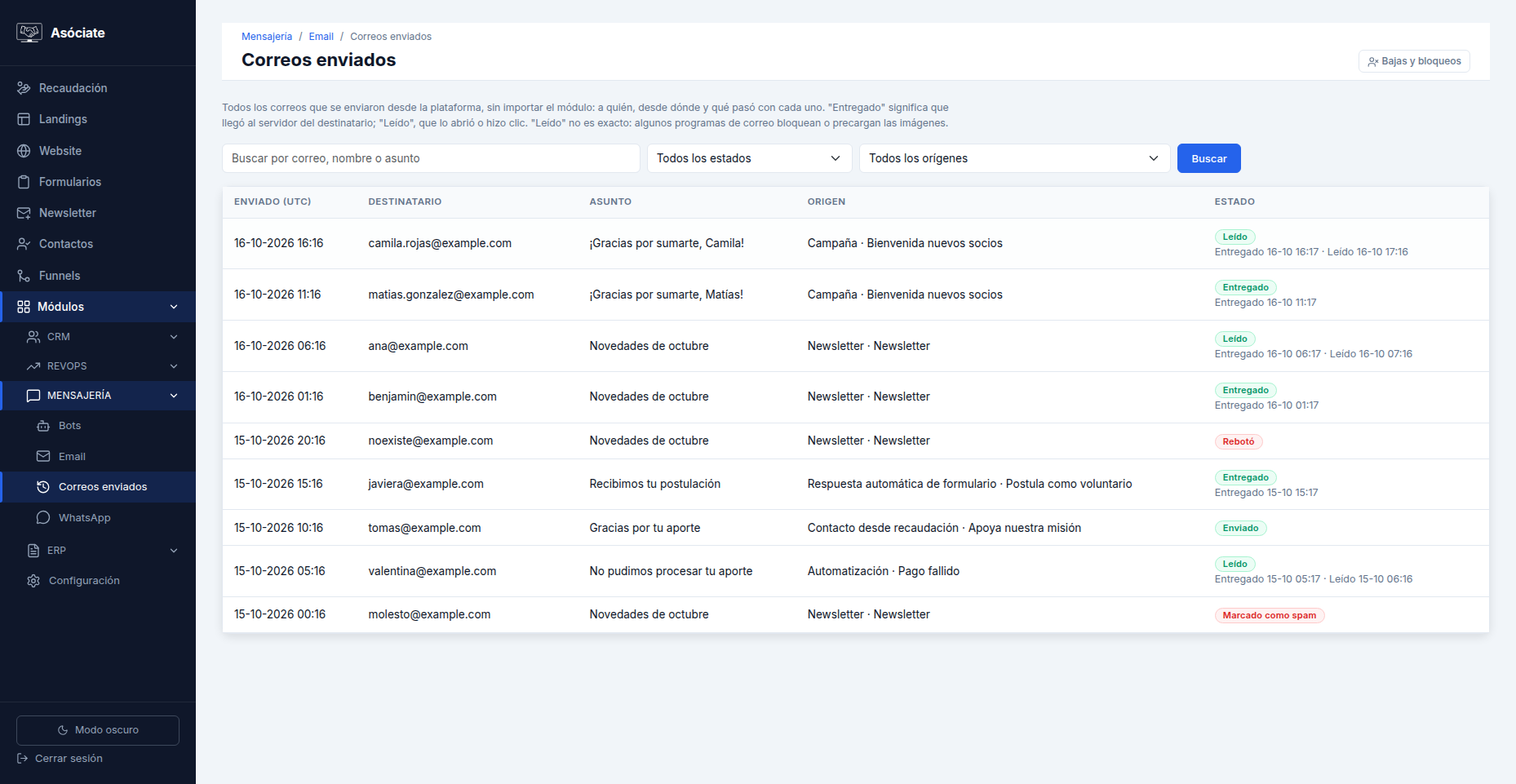The image size is (1516, 784).
Task: Click the REVOPS trend icon
Action: point(33,366)
